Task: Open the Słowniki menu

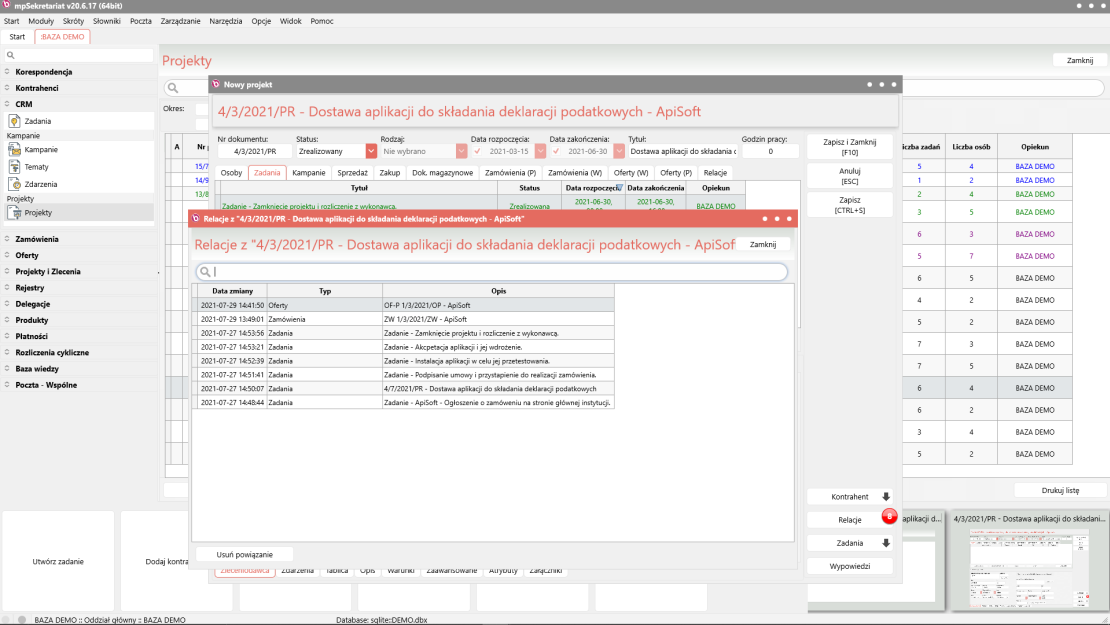Action: point(107,21)
